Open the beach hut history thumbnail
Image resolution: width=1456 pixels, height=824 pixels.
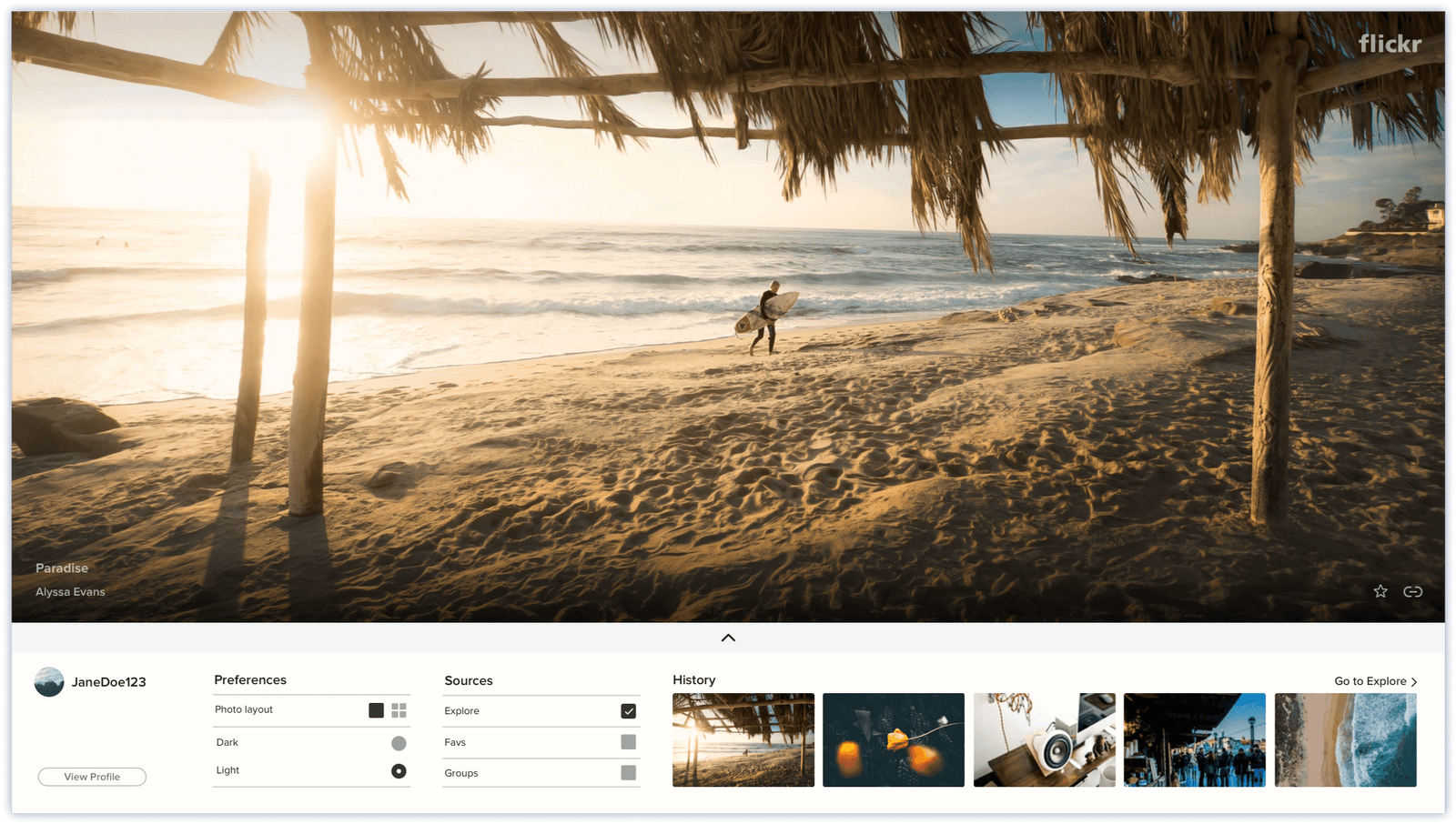click(x=743, y=739)
